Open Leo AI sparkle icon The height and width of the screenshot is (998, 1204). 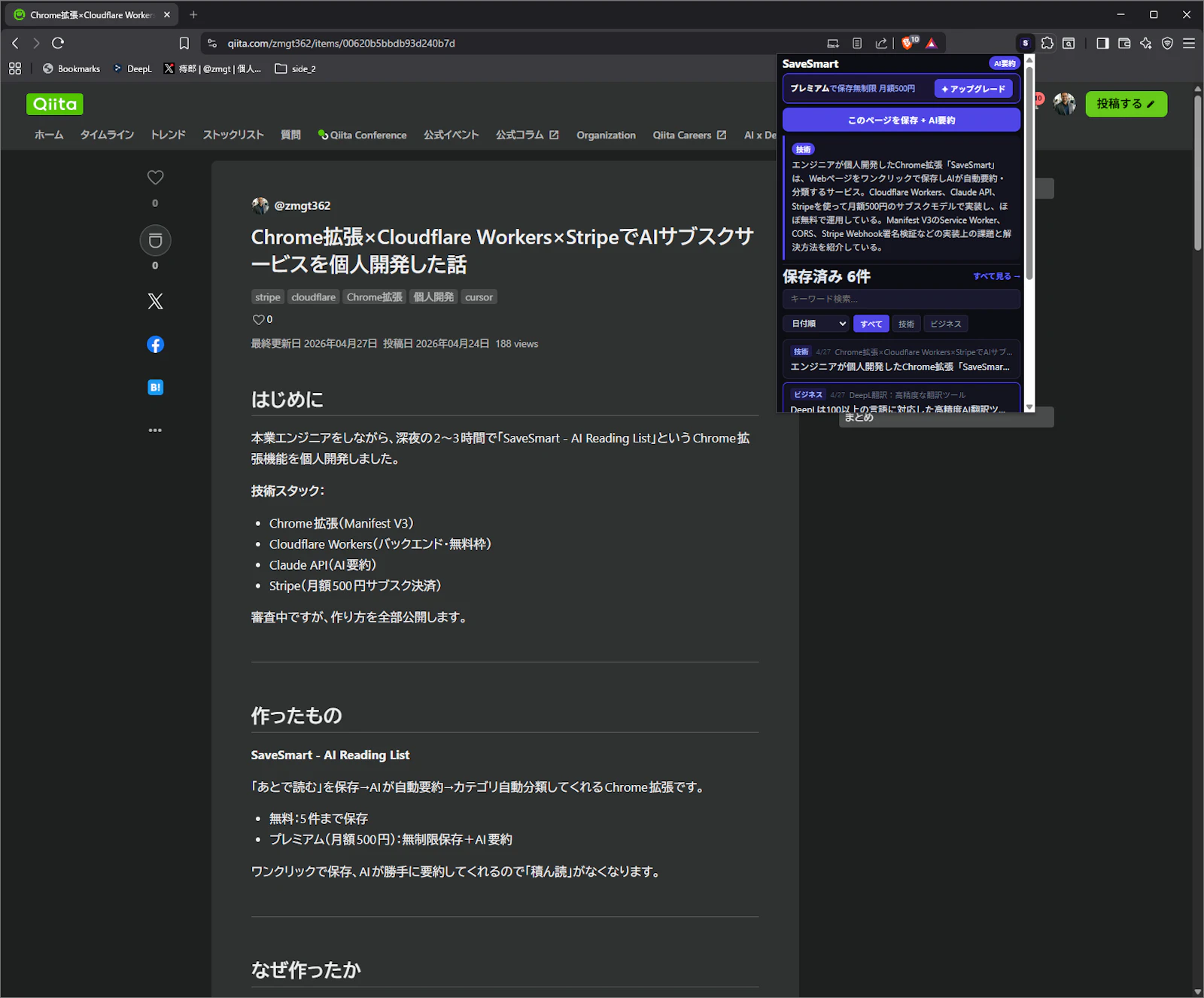click(1146, 43)
